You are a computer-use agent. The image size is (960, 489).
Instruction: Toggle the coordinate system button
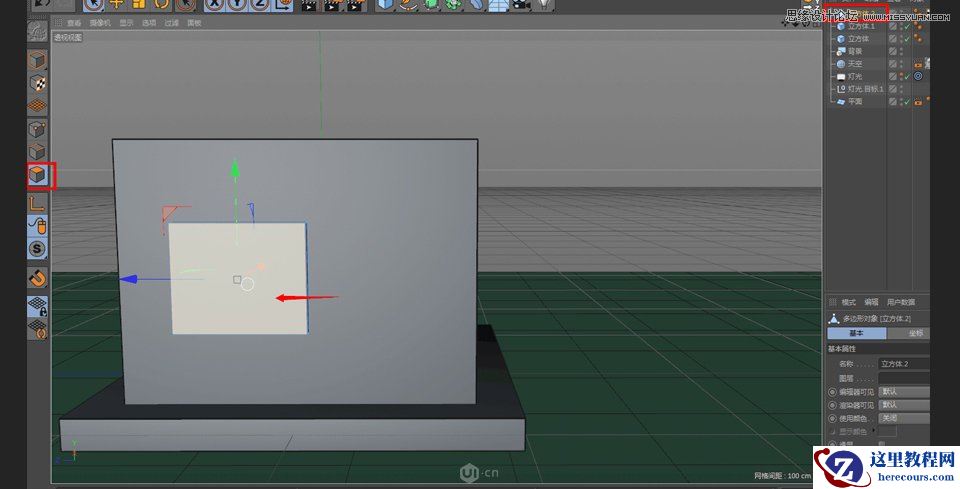click(283, 5)
